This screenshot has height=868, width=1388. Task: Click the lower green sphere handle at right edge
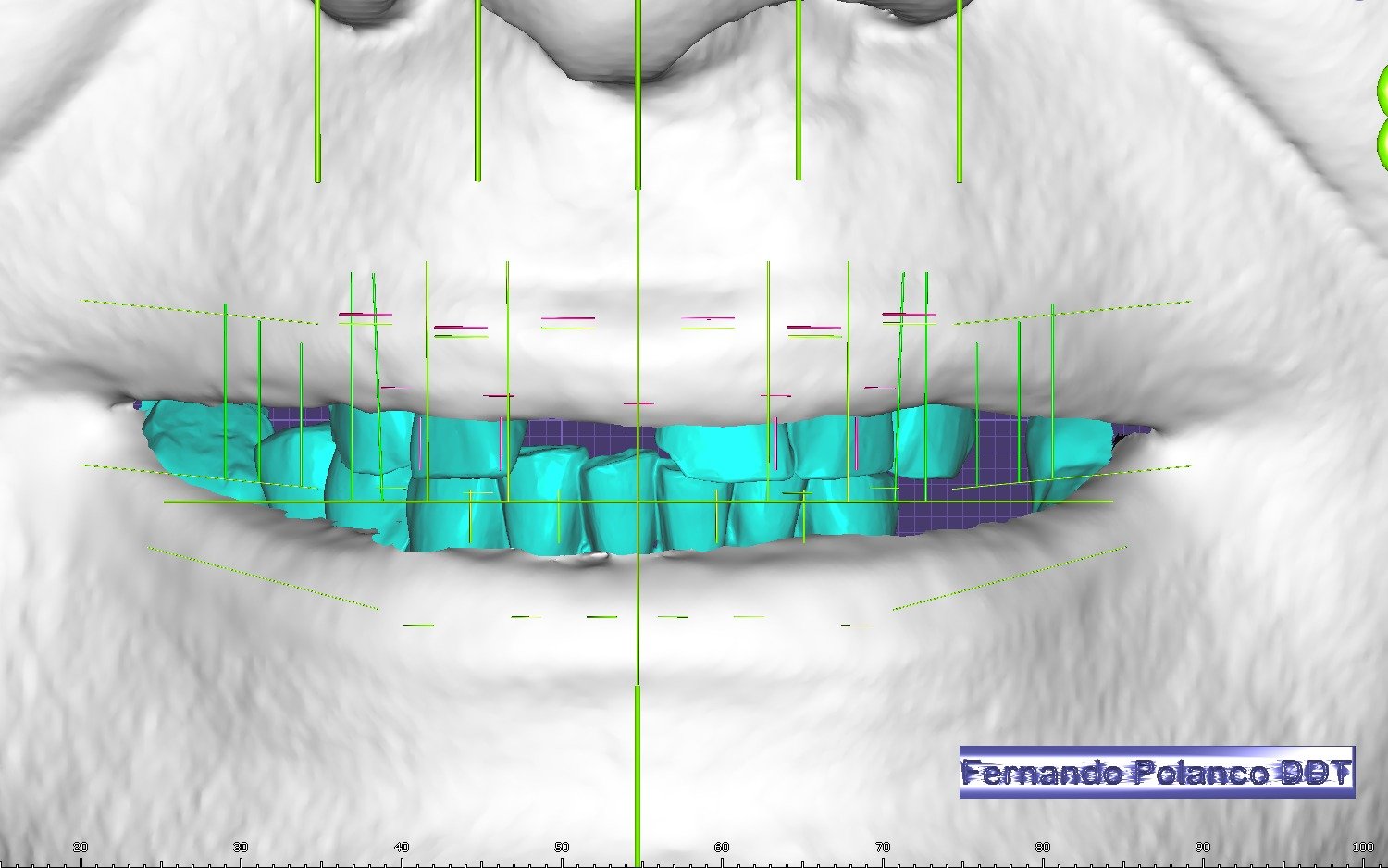pyautogui.click(x=1382, y=144)
